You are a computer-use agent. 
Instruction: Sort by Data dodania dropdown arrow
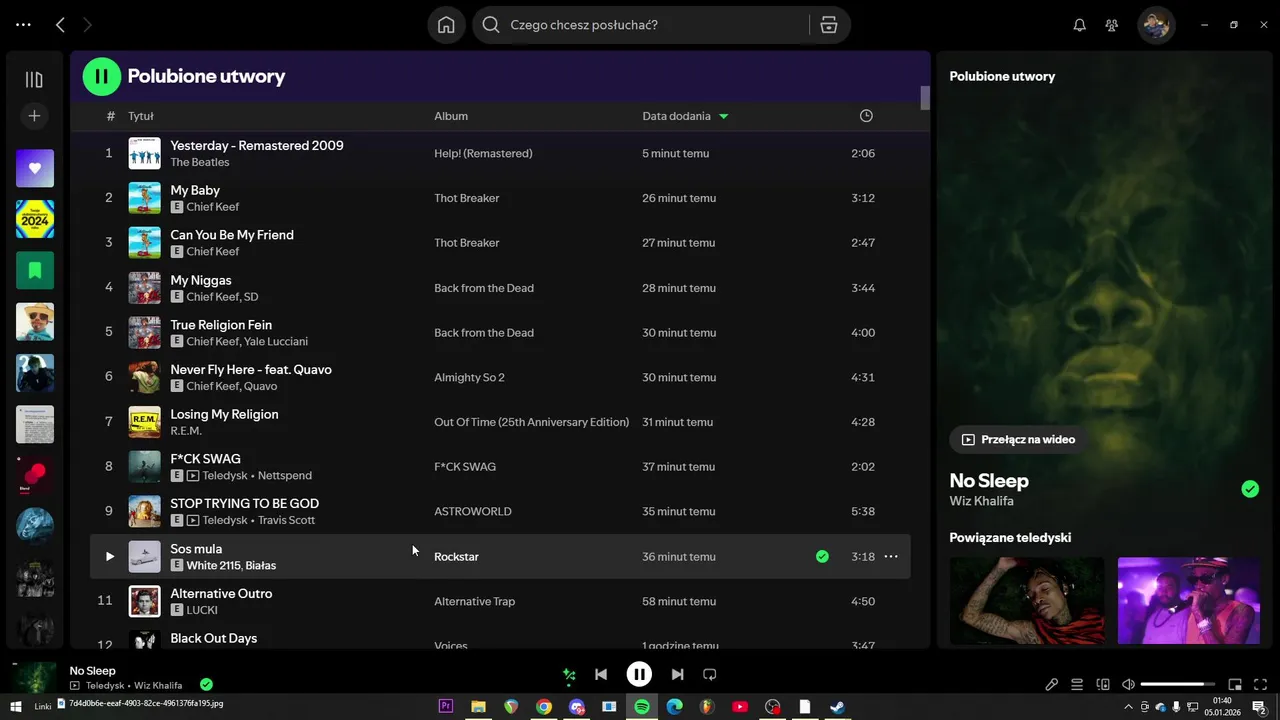pyautogui.click(x=724, y=116)
